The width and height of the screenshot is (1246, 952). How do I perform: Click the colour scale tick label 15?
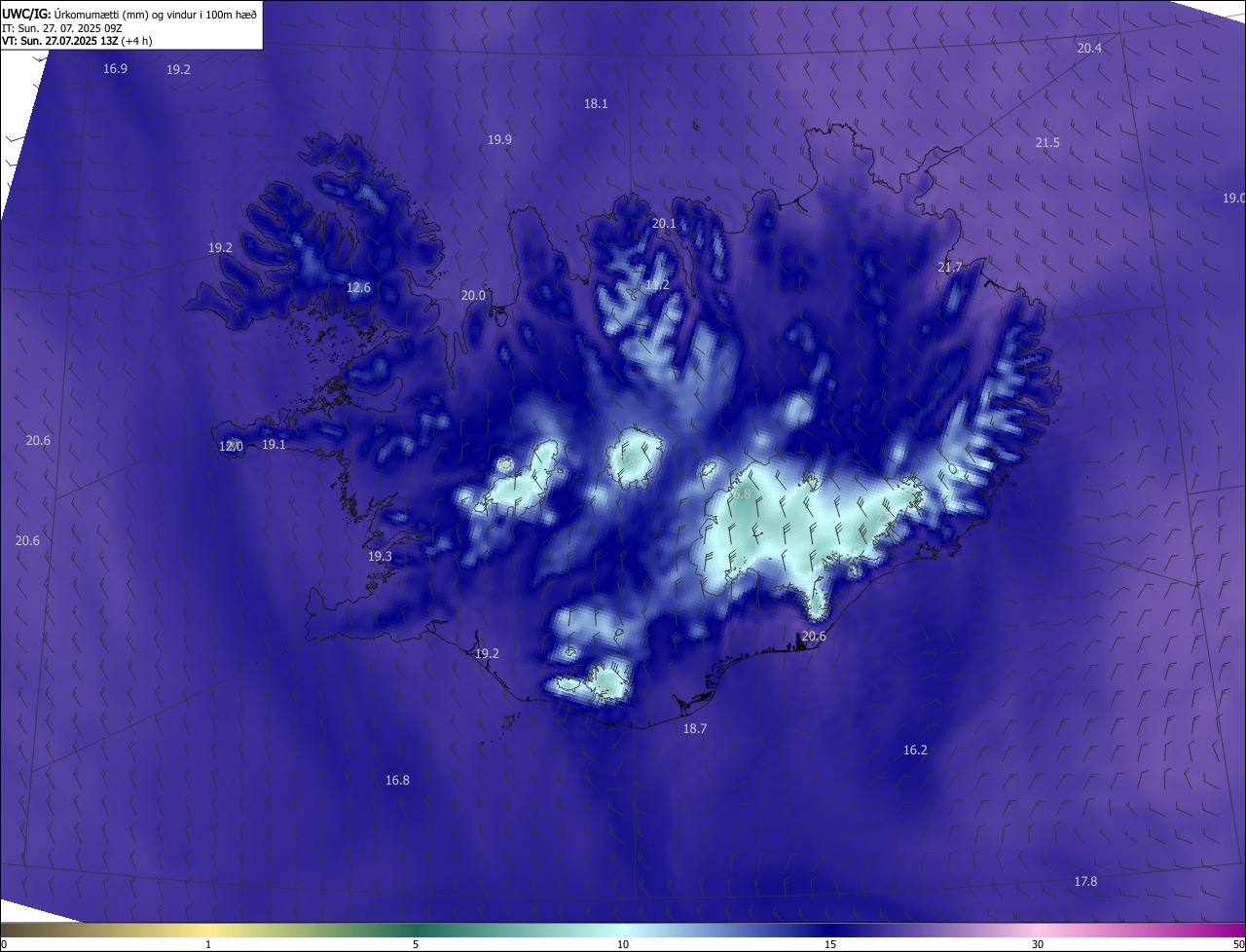(x=830, y=944)
